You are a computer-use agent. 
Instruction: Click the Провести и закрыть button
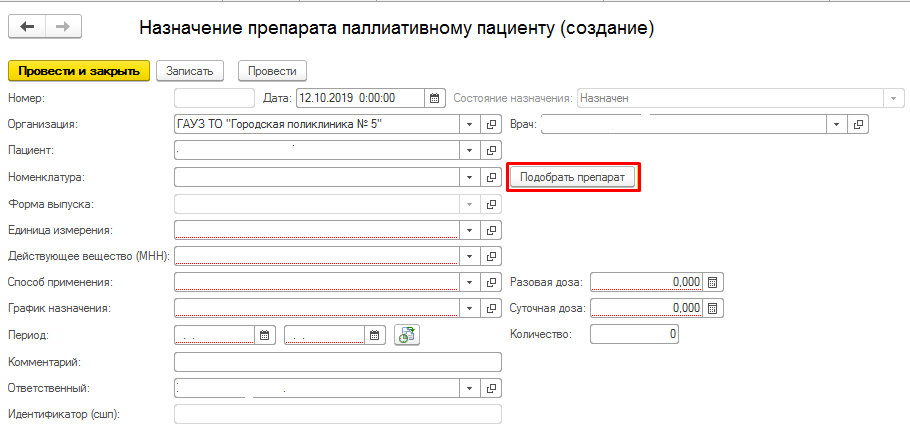tap(79, 70)
